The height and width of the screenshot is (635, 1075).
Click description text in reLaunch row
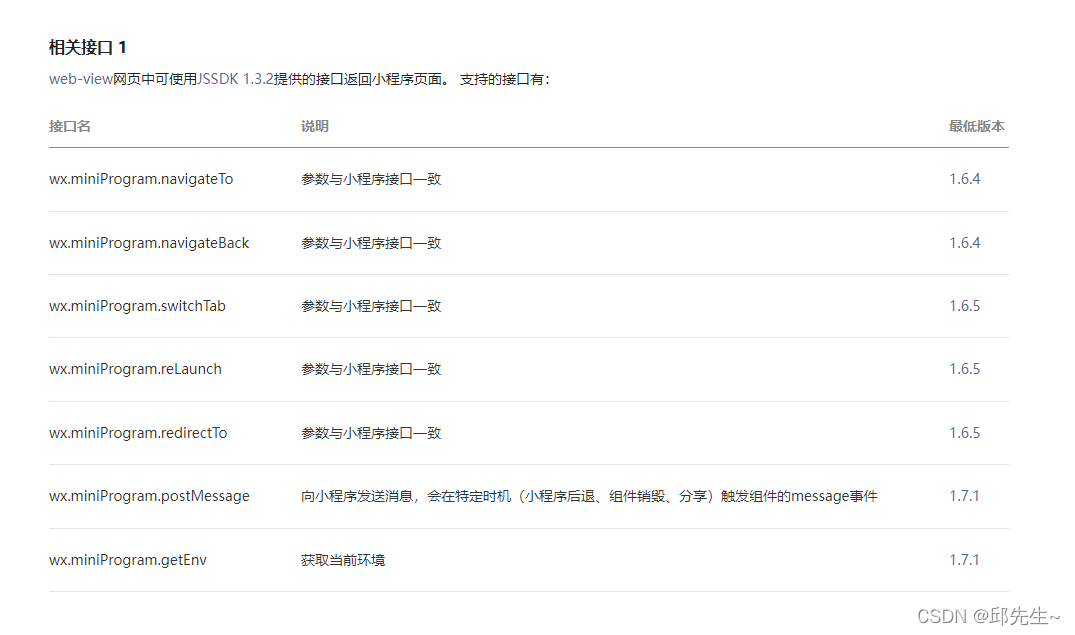coord(371,369)
